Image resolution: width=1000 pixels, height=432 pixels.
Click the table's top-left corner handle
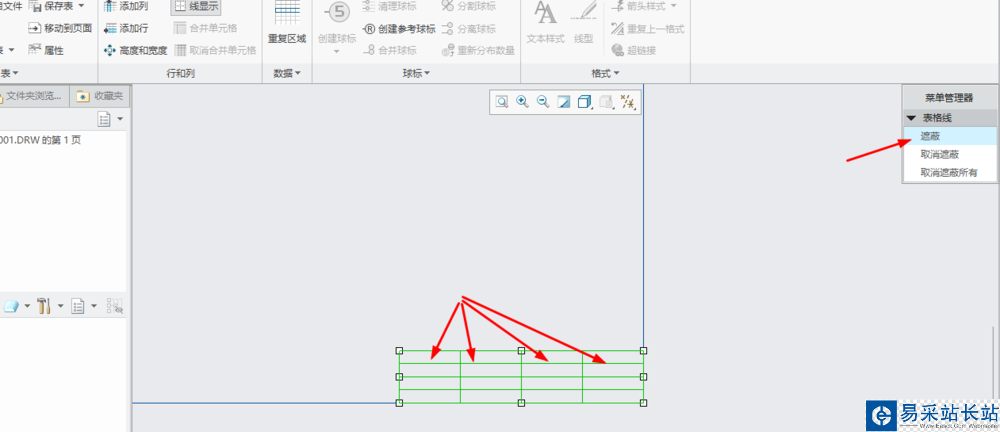pyautogui.click(x=399, y=350)
